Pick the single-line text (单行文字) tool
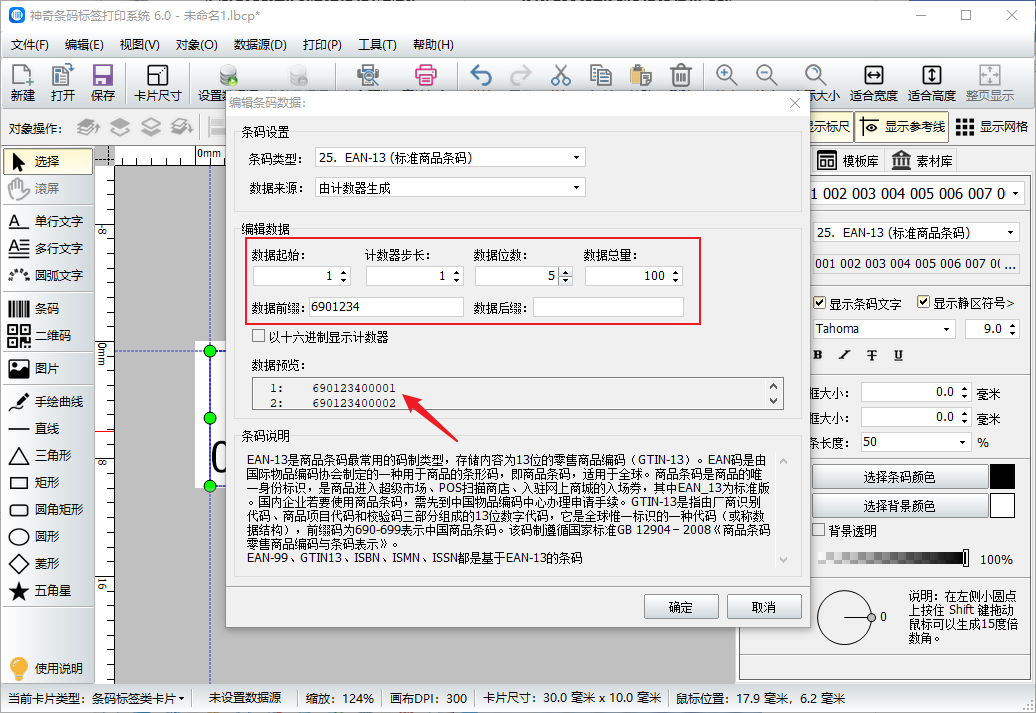1036x713 pixels. [x=46, y=221]
